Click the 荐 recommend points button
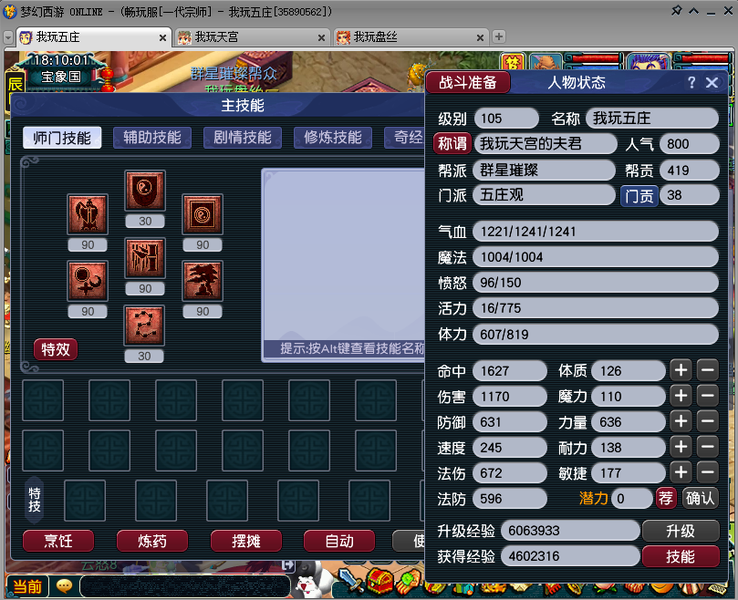 (666, 498)
